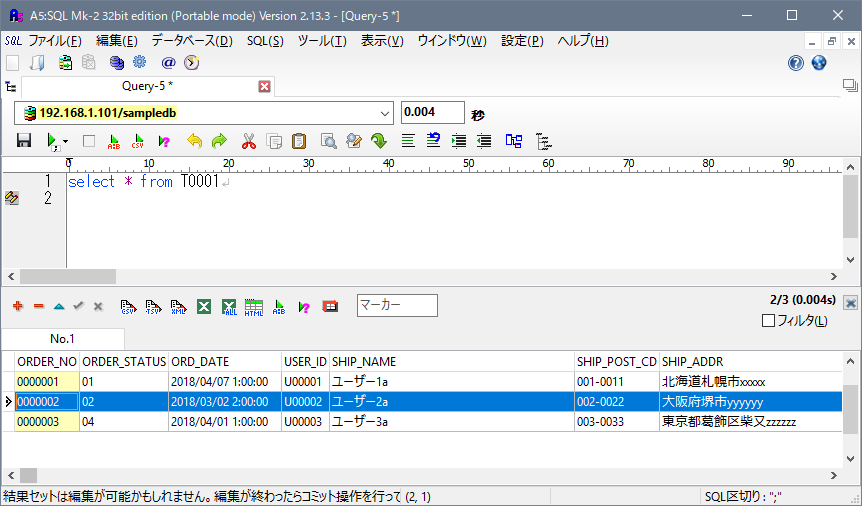862x506 pixels.
Task: Export the result as an HTML table
Action: 254,307
